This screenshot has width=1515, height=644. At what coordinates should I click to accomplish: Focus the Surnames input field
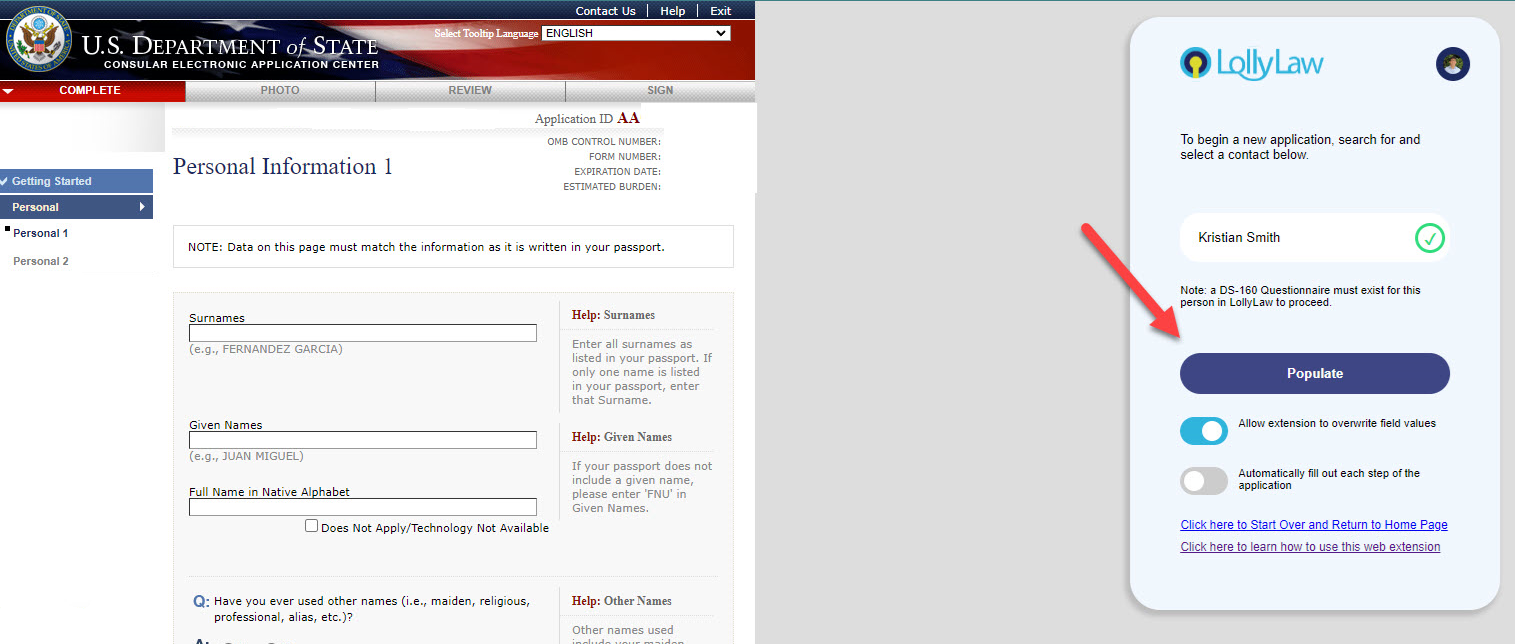363,333
